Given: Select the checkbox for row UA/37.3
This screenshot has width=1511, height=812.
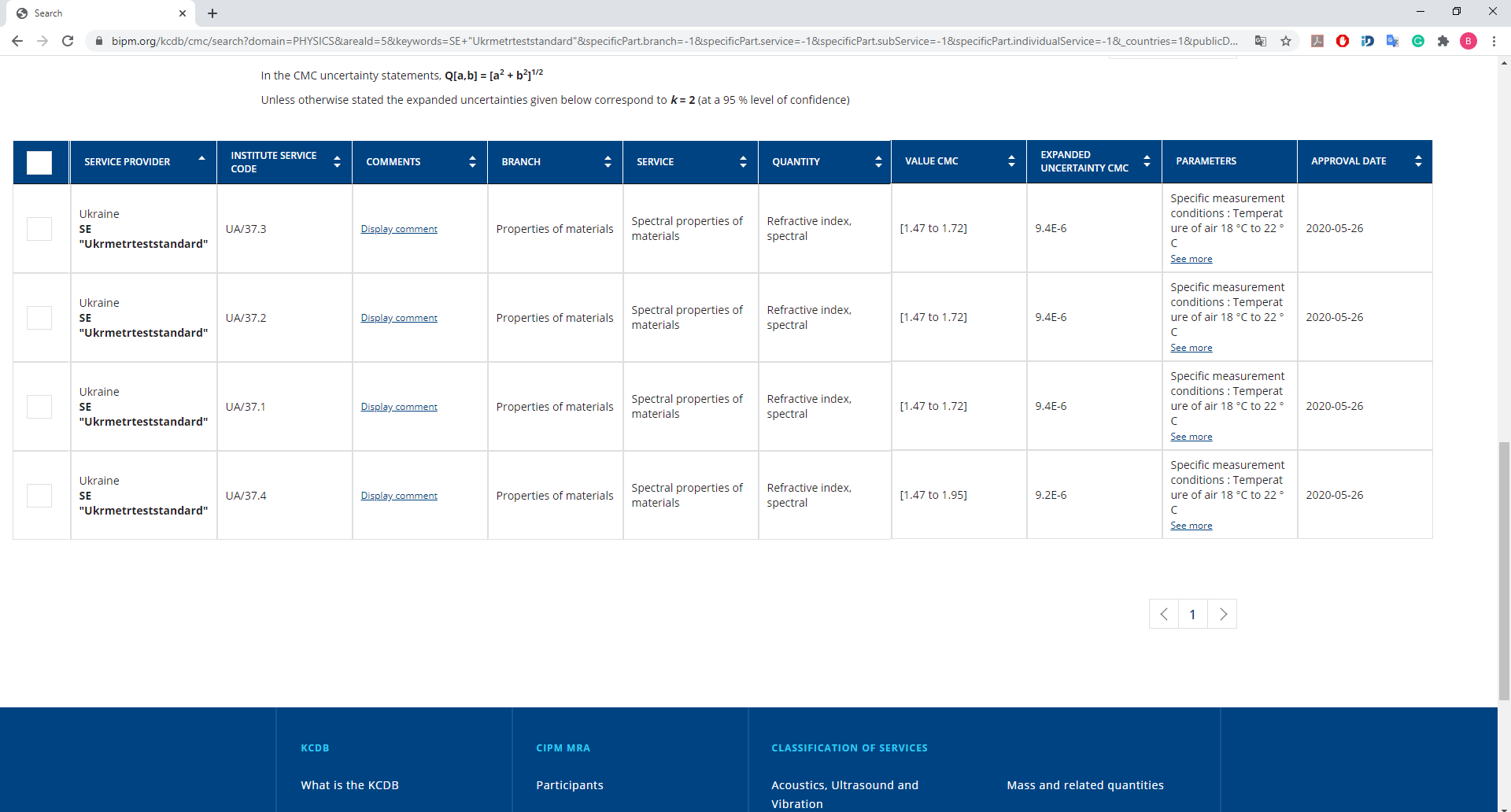Looking at the screenshot, I should point(39,229).
